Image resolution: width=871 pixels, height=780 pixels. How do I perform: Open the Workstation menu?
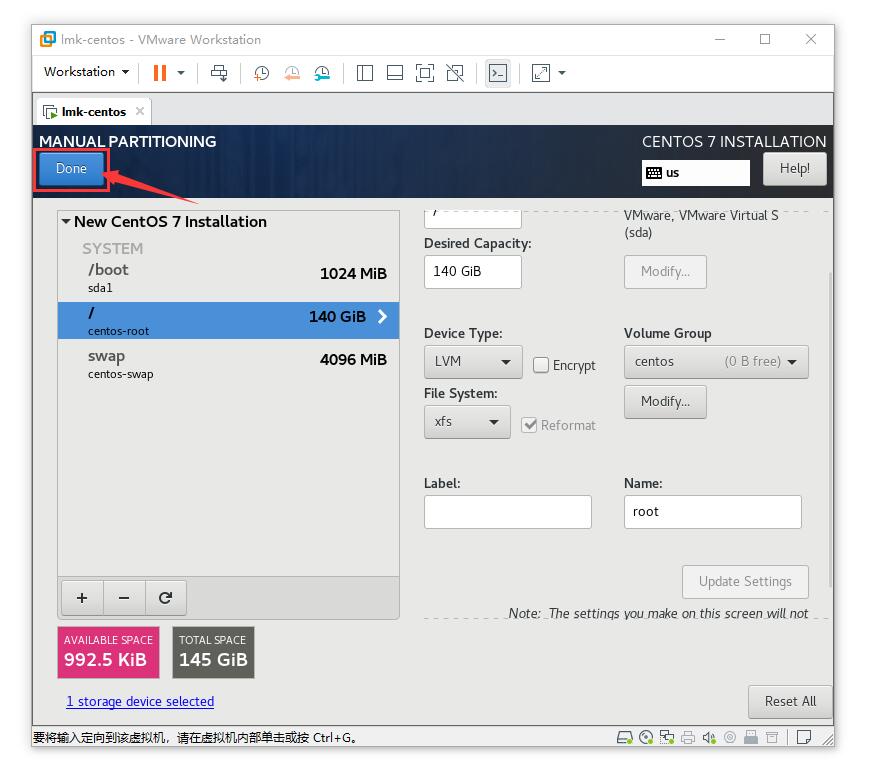click(87, 72)
